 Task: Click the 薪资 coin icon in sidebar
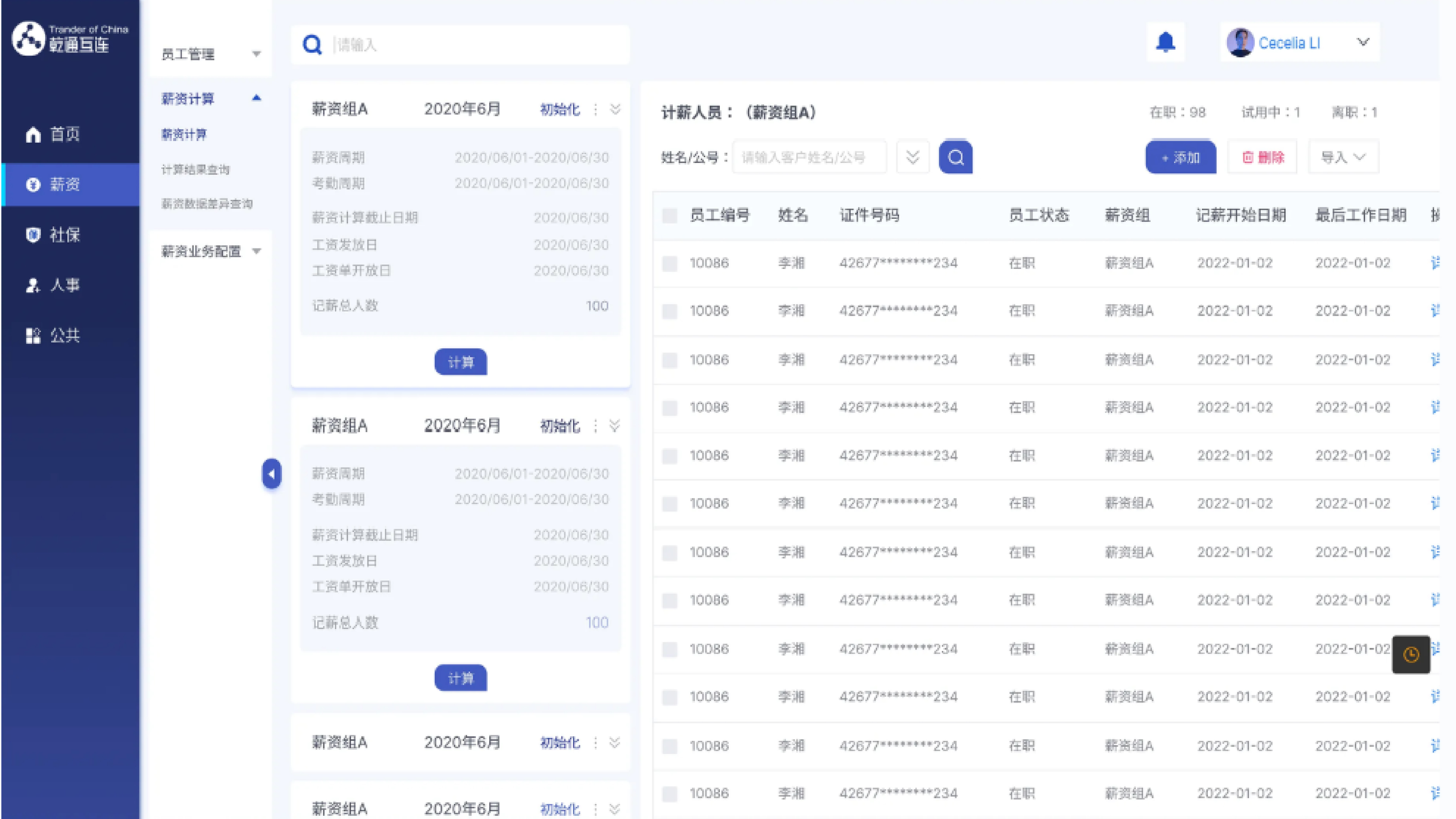(33, 184)
